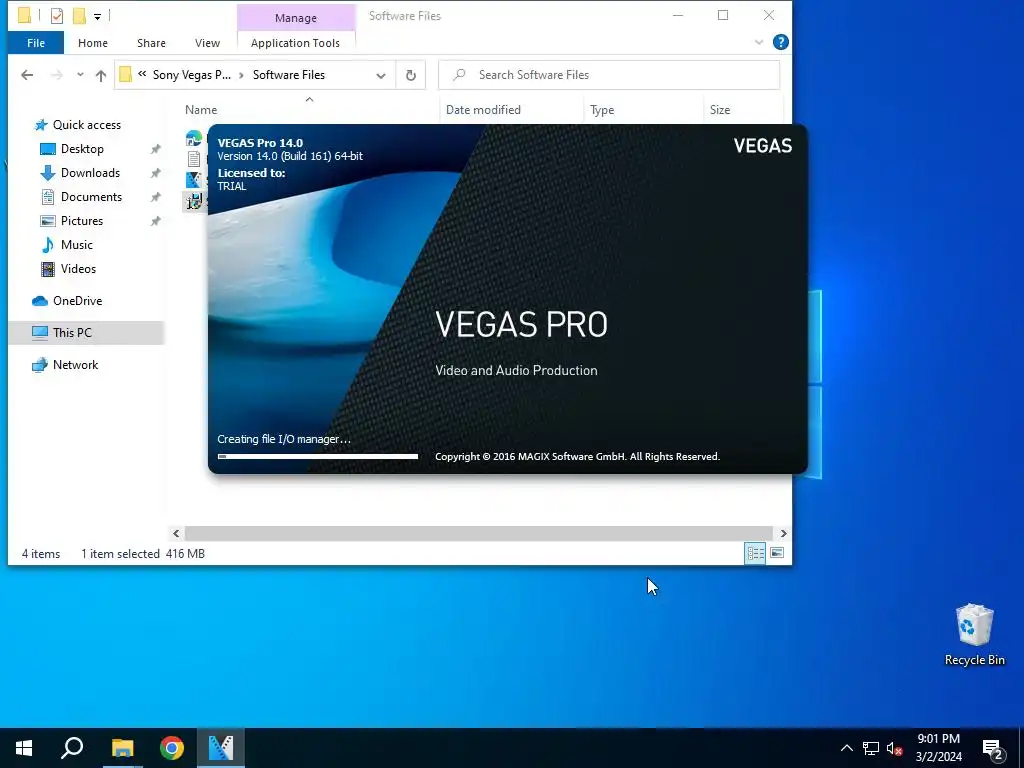Screen dimensions: 1024x768
Task: Sort files by Name column
Action: tap(200, 110)
